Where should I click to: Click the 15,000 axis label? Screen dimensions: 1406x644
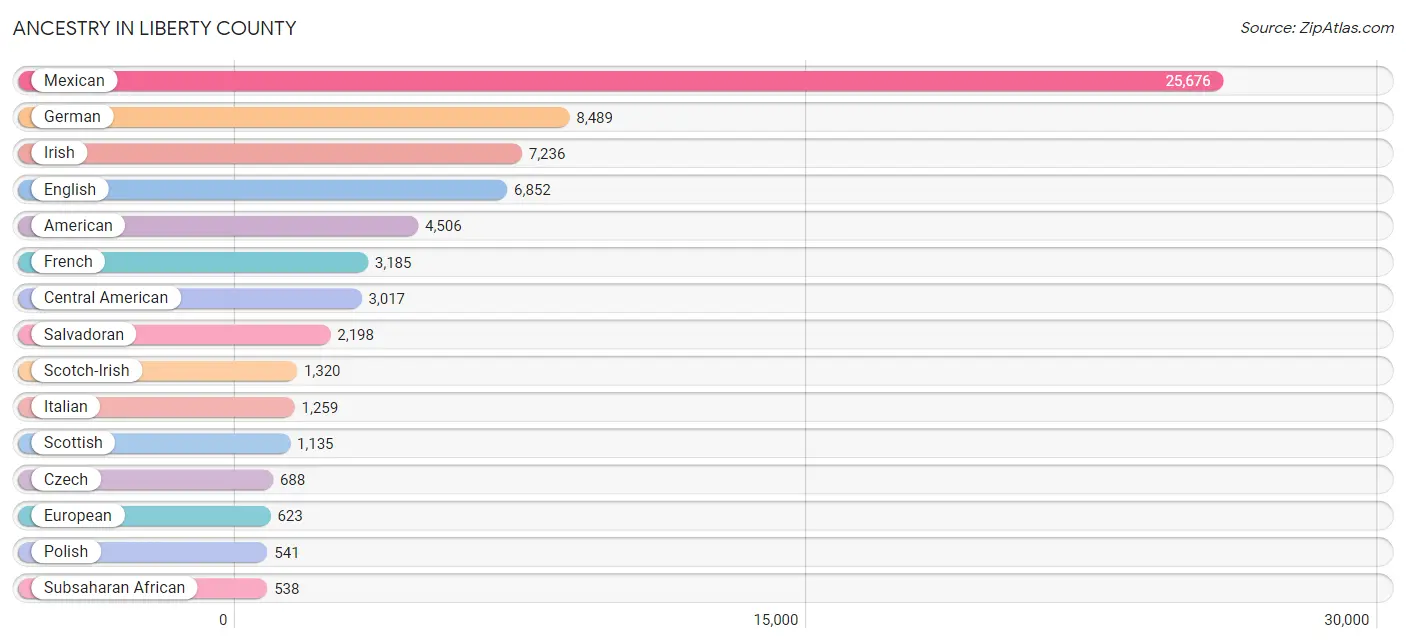pyautogui.click(x=776, y=620)
